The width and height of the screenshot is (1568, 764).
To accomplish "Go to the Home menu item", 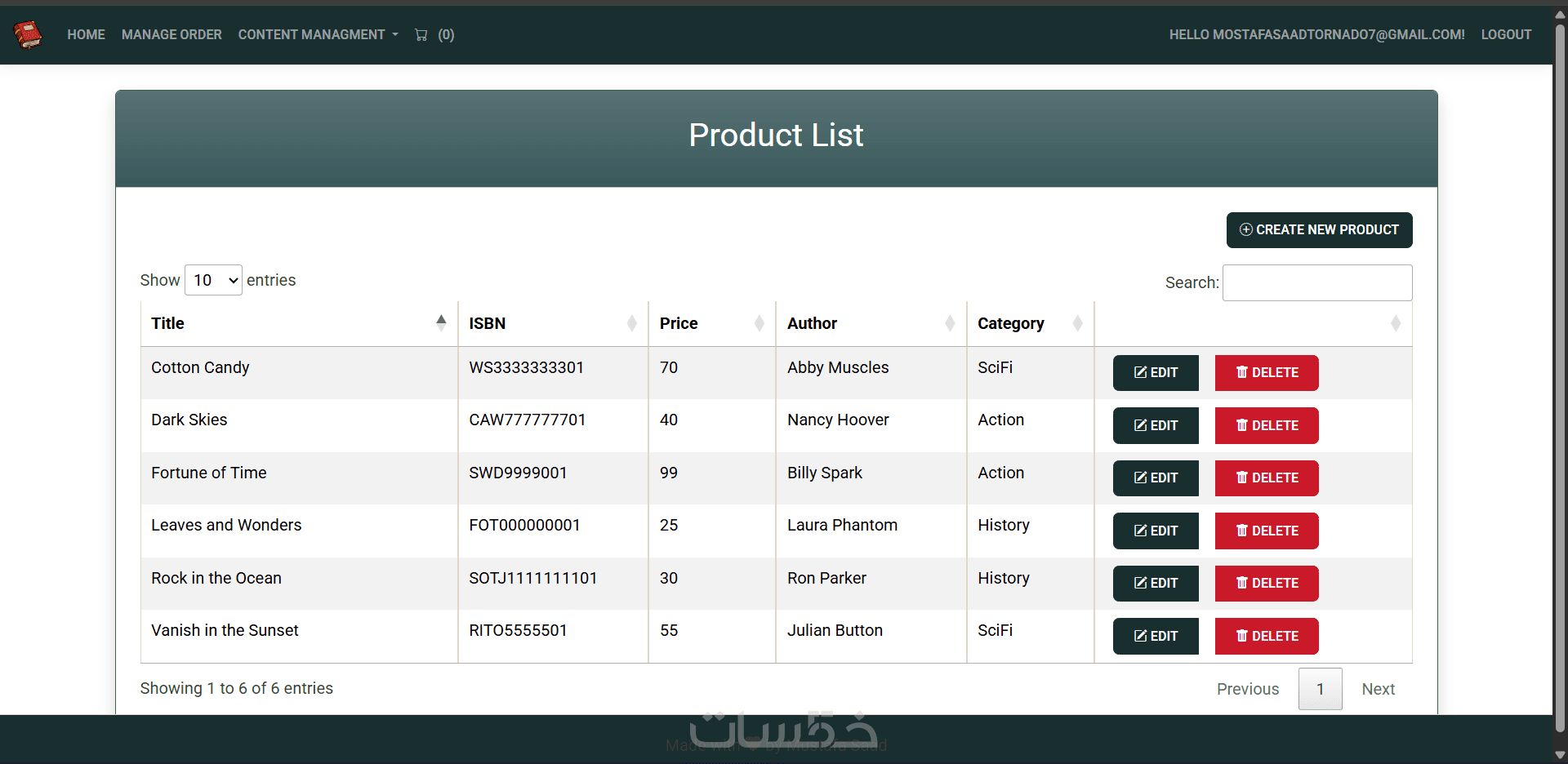I will click(x=86, y=34).
